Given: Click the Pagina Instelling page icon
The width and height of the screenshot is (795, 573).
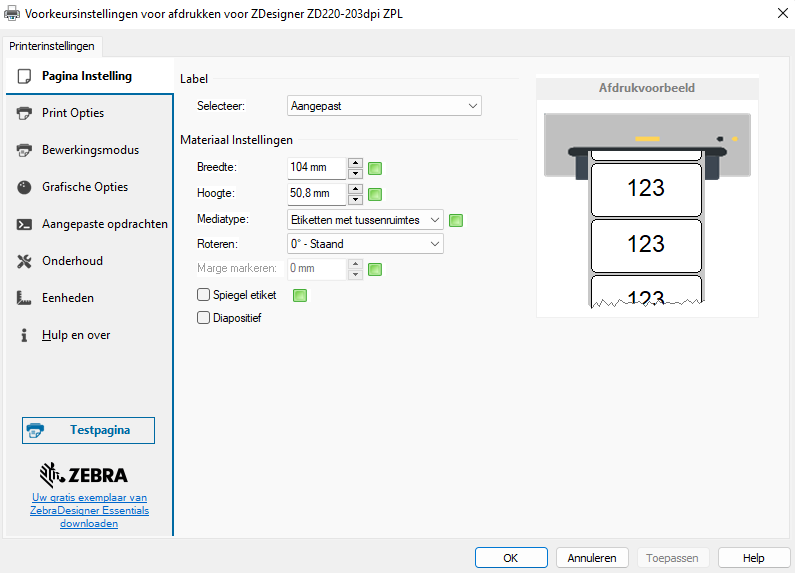Looking at the screenshot, I should click(24, 76).
